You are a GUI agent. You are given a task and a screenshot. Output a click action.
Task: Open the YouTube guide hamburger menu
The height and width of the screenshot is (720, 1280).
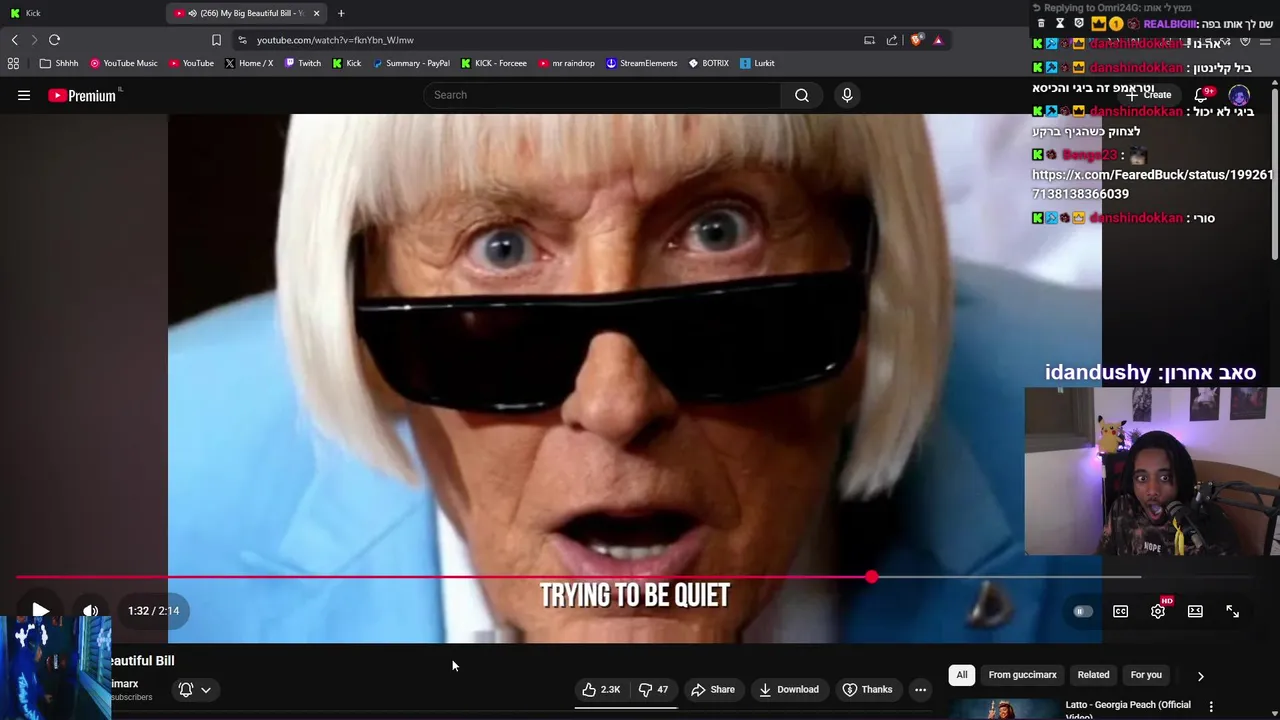tap(24, 95)
